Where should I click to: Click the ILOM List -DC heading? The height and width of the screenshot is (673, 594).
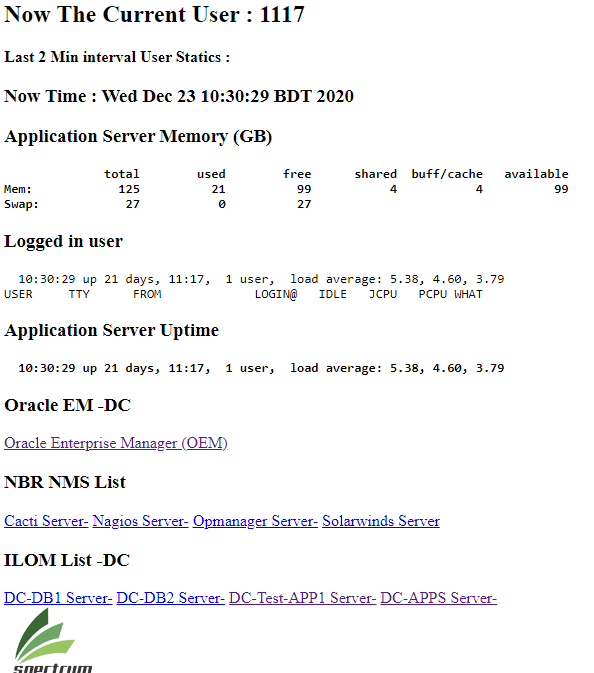(x=67, y=560)
